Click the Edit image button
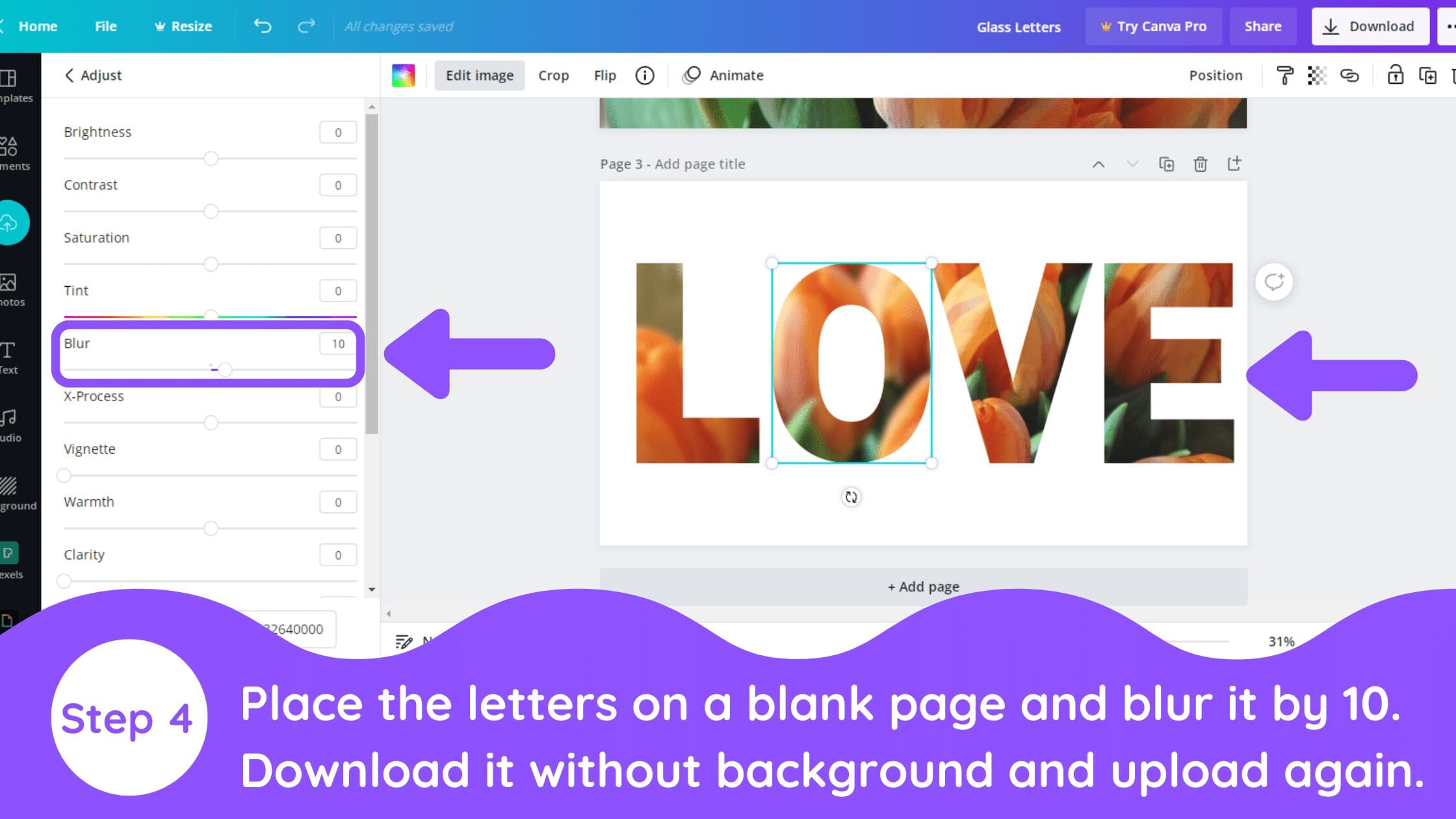 click(480, 75)
